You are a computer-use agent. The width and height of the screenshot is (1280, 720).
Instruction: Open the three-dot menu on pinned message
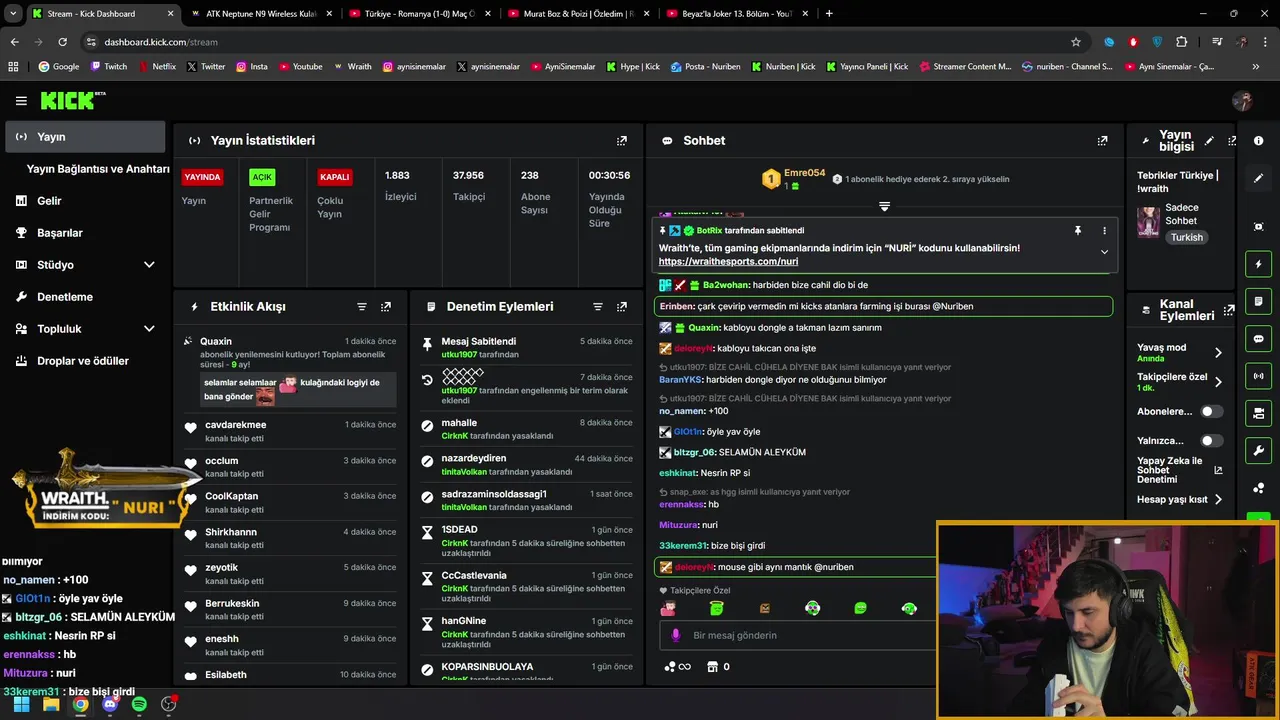tap(1104, 231)
